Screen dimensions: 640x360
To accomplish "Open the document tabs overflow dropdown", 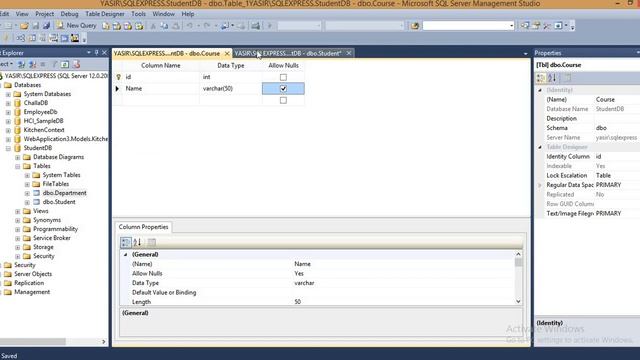I will [525, 53].
